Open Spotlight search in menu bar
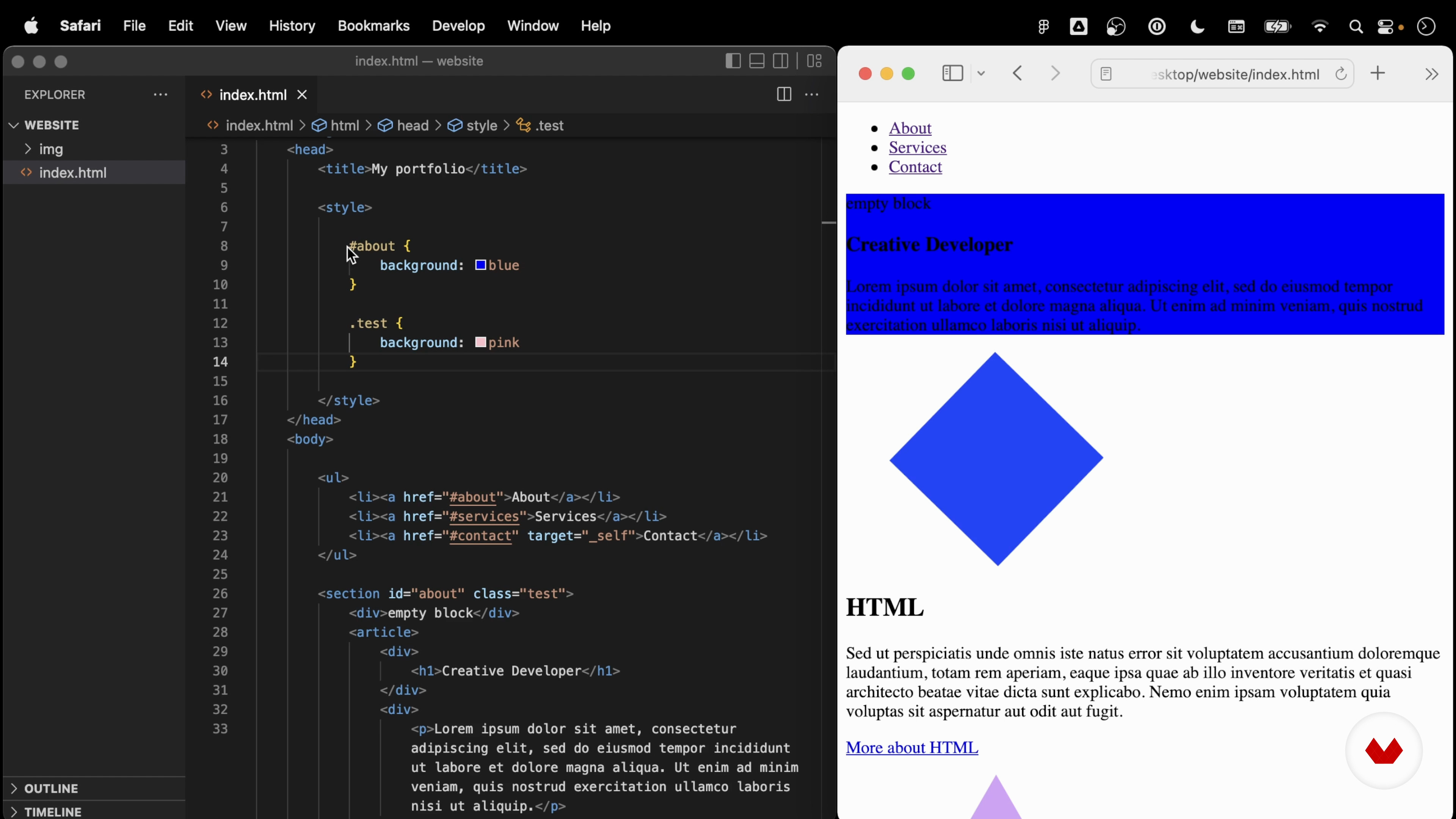1456x819 pixels. click(x=1356, y=27)
